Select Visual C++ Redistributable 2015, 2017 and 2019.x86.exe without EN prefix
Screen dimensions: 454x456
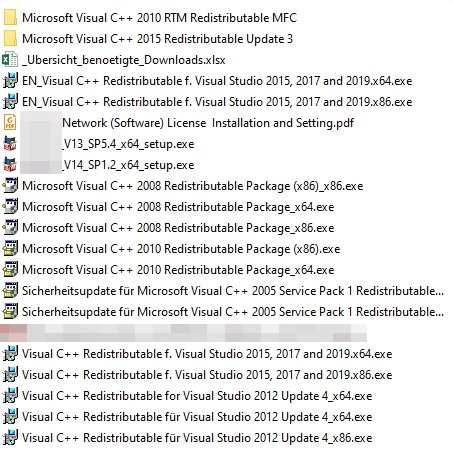(x=207, y=375)
